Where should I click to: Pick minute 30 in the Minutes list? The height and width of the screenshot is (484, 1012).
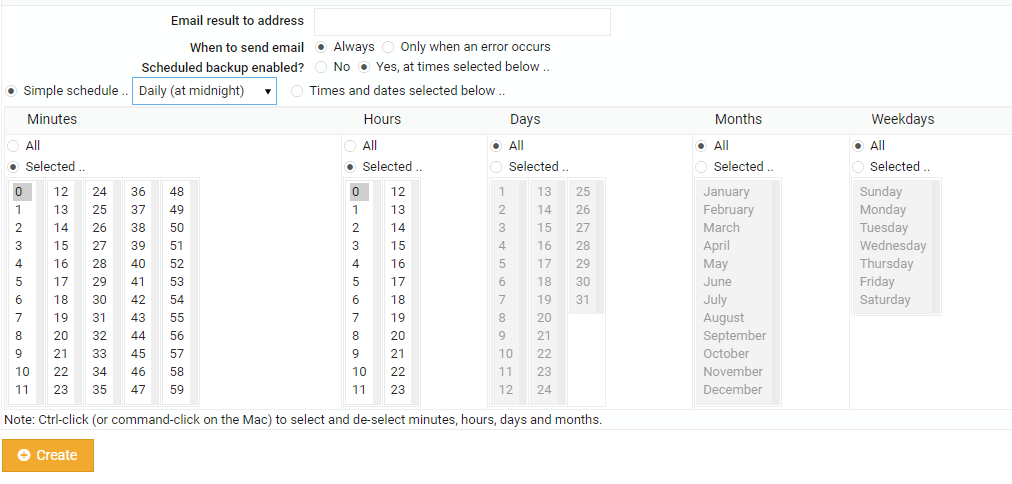pos(100,300)
